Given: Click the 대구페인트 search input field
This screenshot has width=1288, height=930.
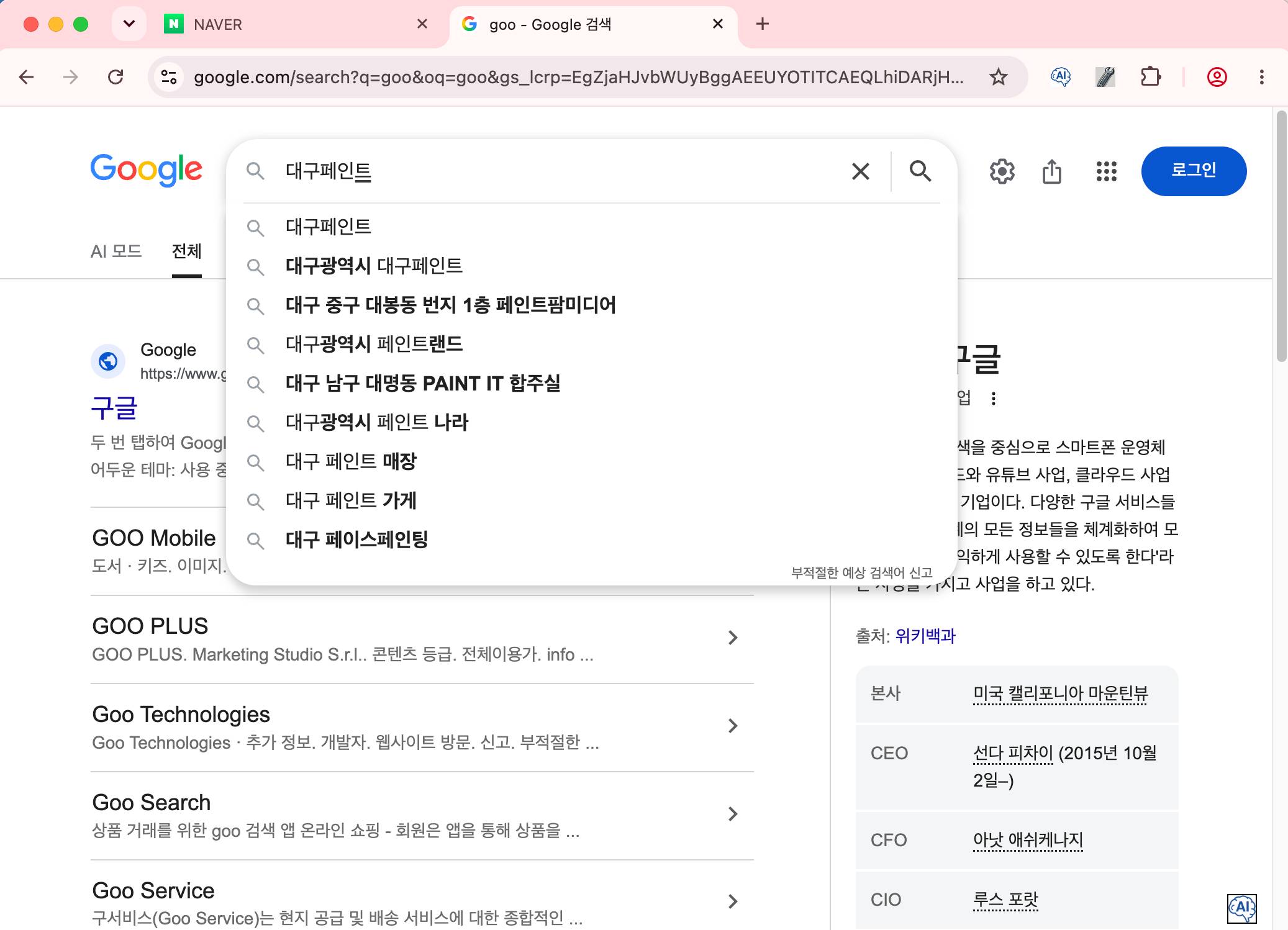Looking at the screenshot, I should [x=559, y=171].
